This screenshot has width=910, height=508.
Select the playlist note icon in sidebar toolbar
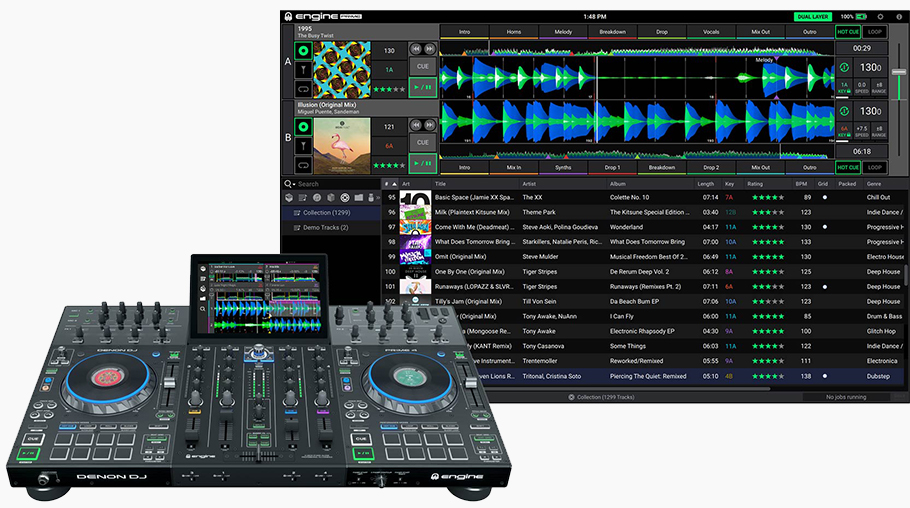302,198
